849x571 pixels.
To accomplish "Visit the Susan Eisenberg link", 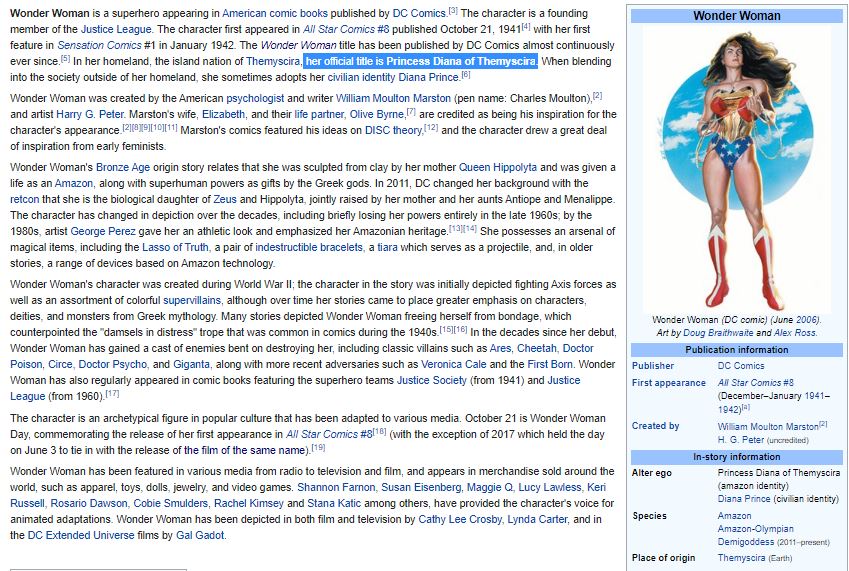I will pyautogui.click(x=421, y=488).
